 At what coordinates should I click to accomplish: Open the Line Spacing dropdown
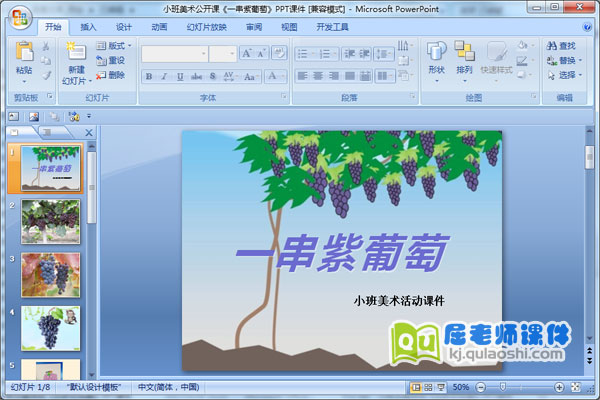[x=384, y=54]
